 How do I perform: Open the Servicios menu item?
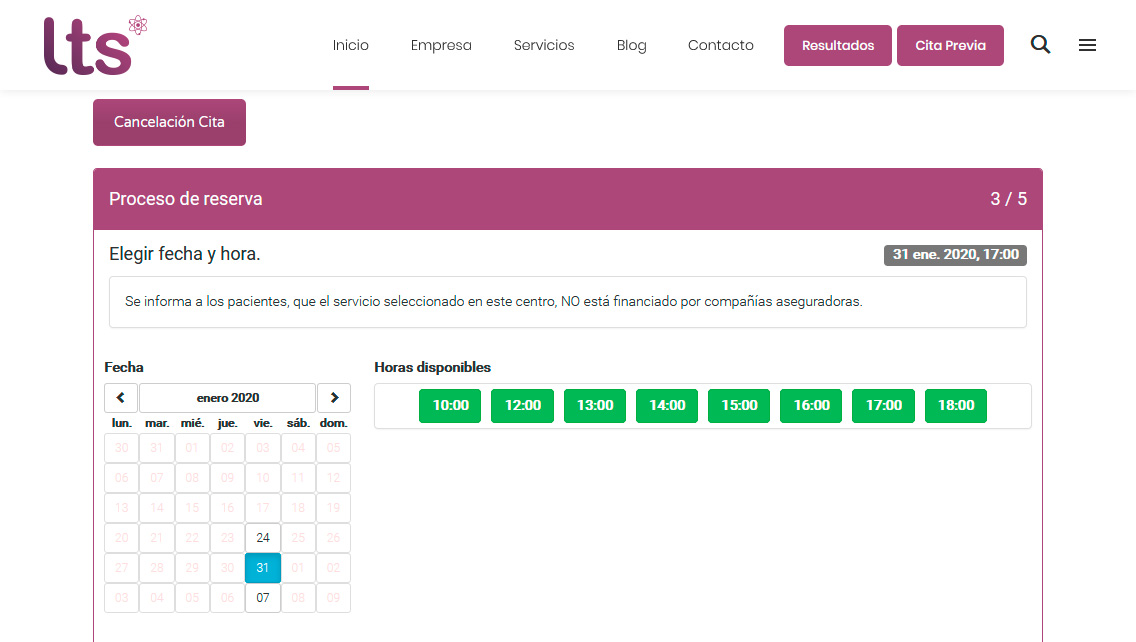(x=544, y=45)
